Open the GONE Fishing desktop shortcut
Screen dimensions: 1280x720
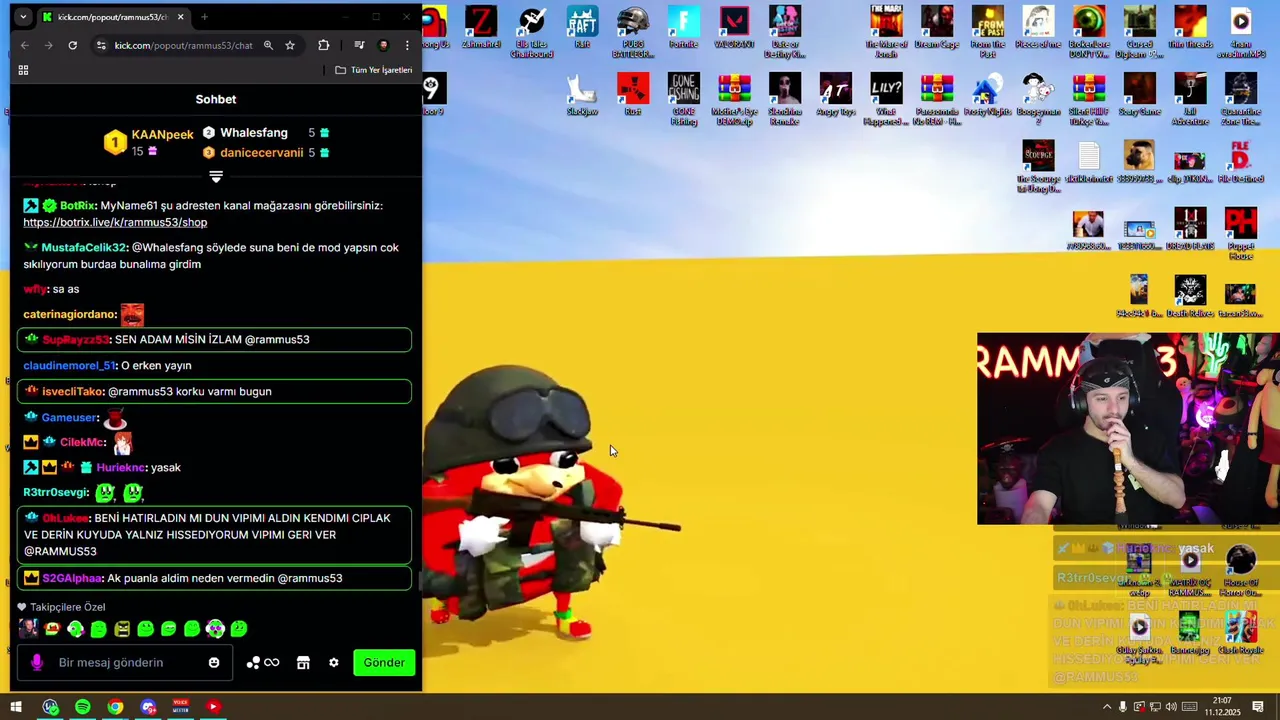coord(684,98)
